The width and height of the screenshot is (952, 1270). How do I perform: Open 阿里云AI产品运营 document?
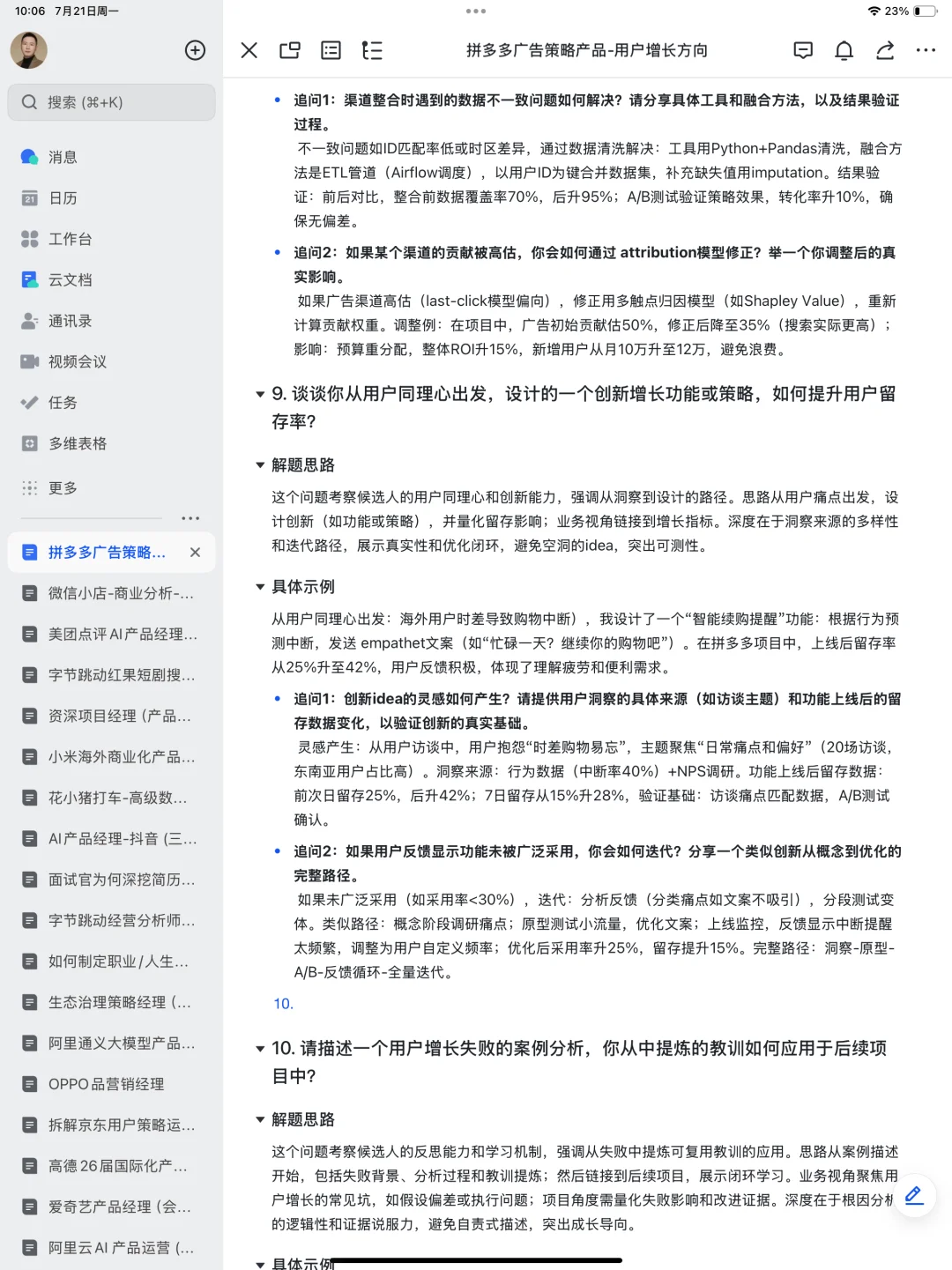pos(111,1248)
